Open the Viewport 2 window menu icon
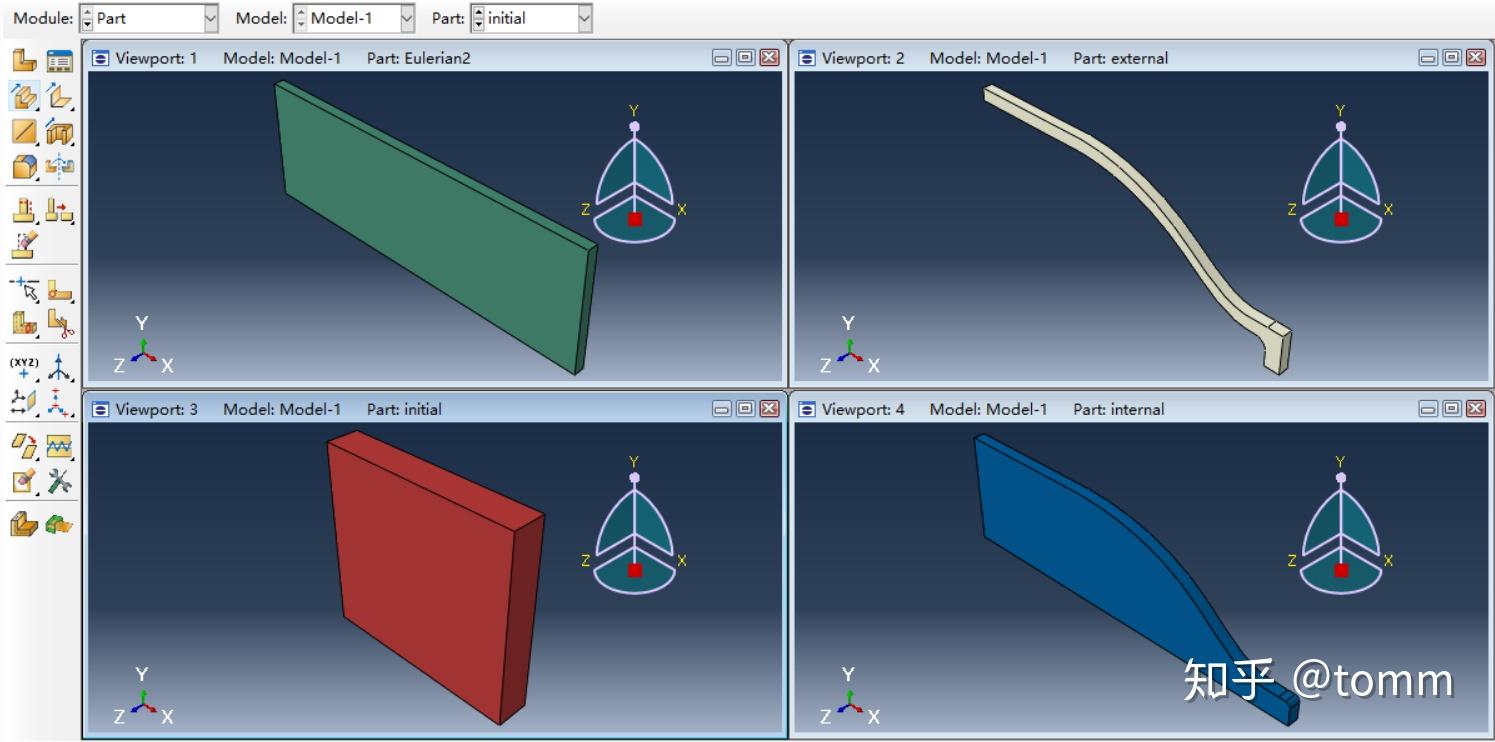Screen dimensions: 1495x742 (807, 58)
